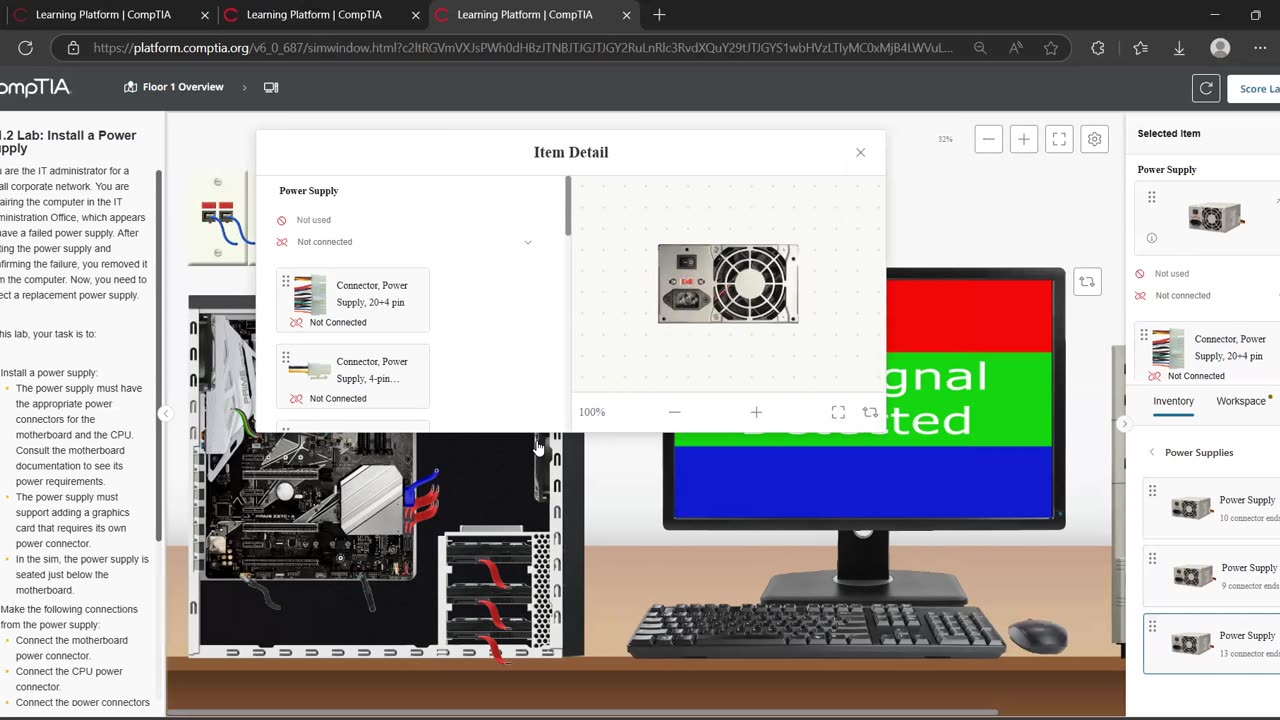Rotate item in detail preview

pos(870,412)
